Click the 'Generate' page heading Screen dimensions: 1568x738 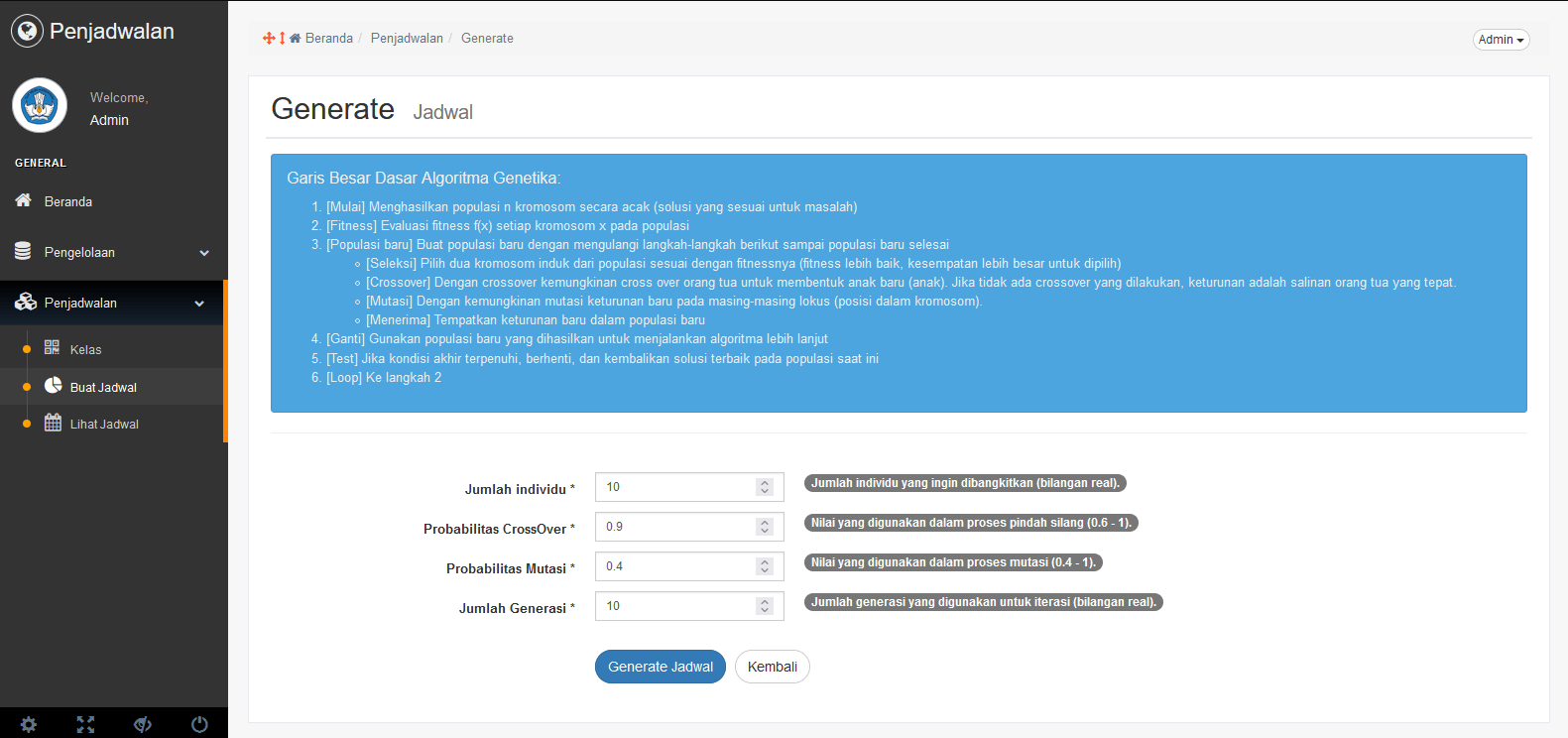(333, 108)
